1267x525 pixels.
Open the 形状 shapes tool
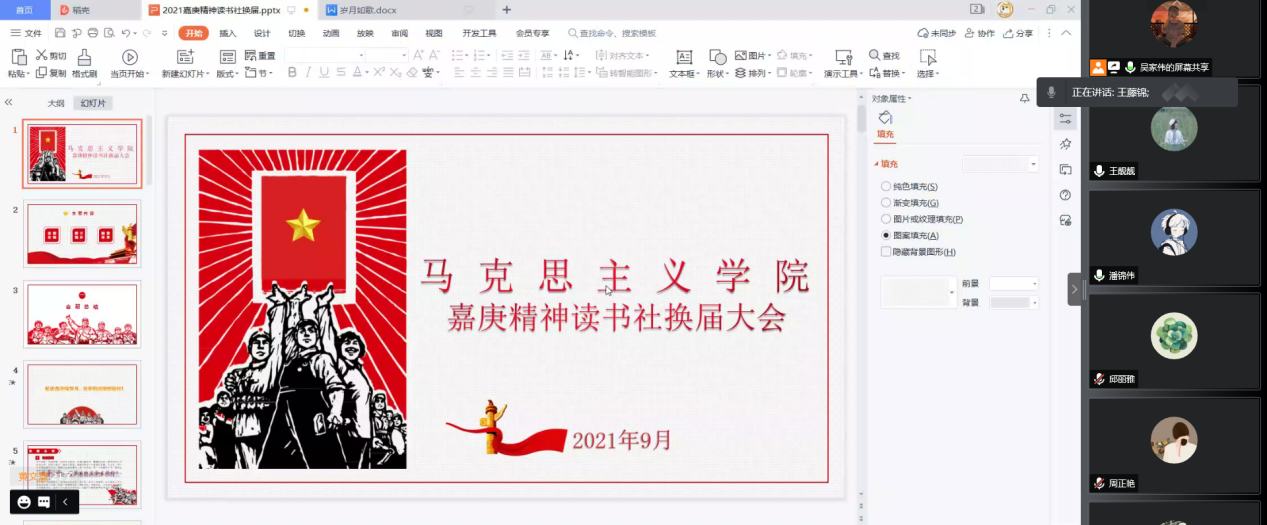click(718, 58)
